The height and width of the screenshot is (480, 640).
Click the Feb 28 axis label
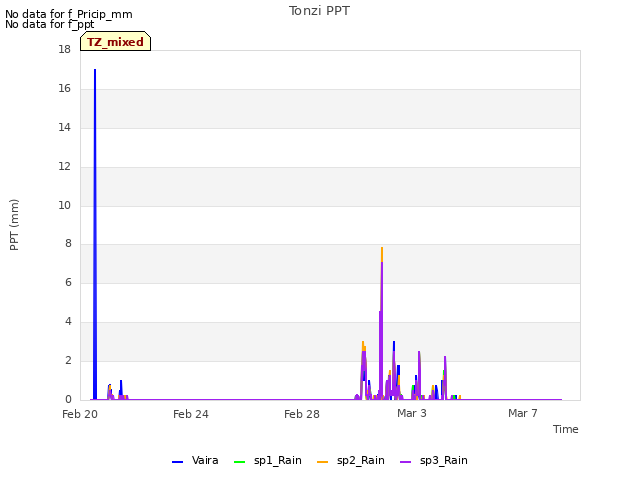302,414
